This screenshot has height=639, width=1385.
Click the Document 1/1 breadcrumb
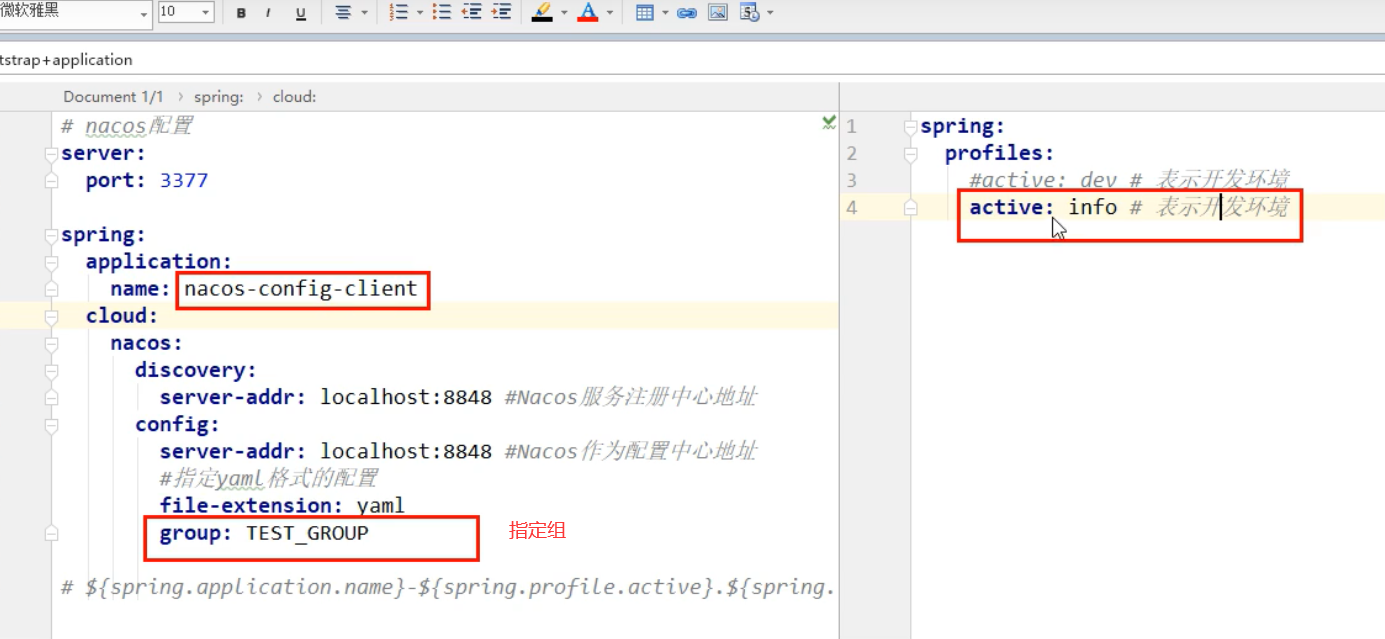pos(113,97)
